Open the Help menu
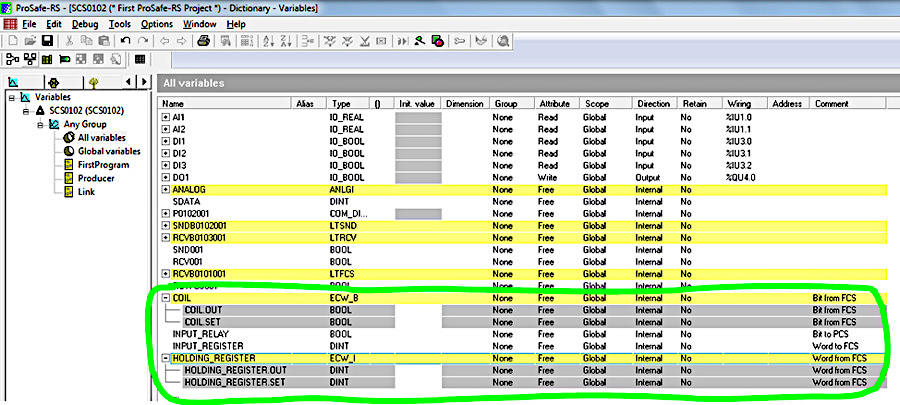Screen dimensions: 900x405 click(236, 24)
